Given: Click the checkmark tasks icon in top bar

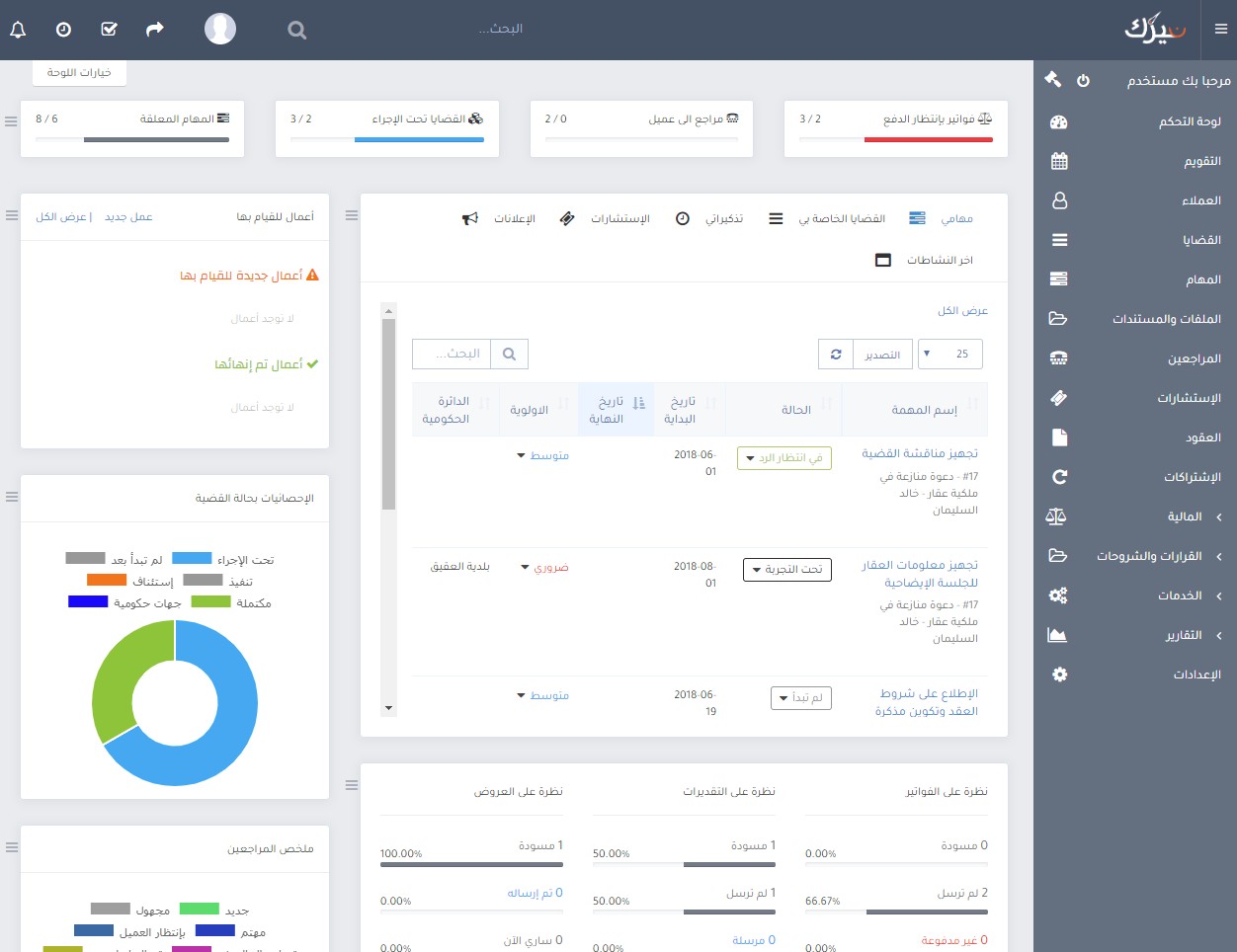Looking at the screenshot, I should (110, 30).
